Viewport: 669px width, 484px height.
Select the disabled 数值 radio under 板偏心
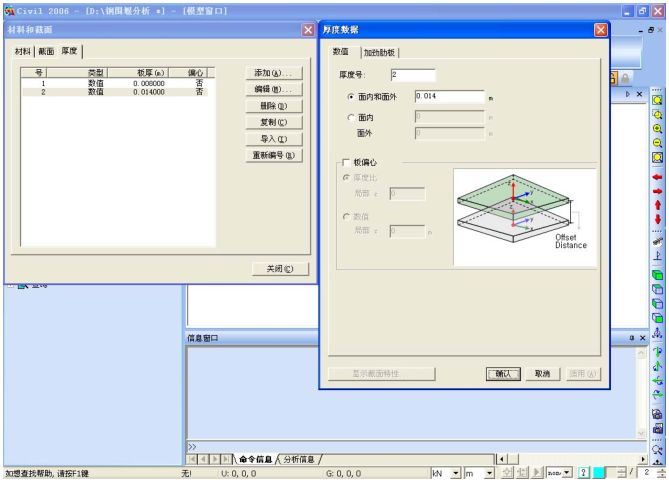[346, 216]
